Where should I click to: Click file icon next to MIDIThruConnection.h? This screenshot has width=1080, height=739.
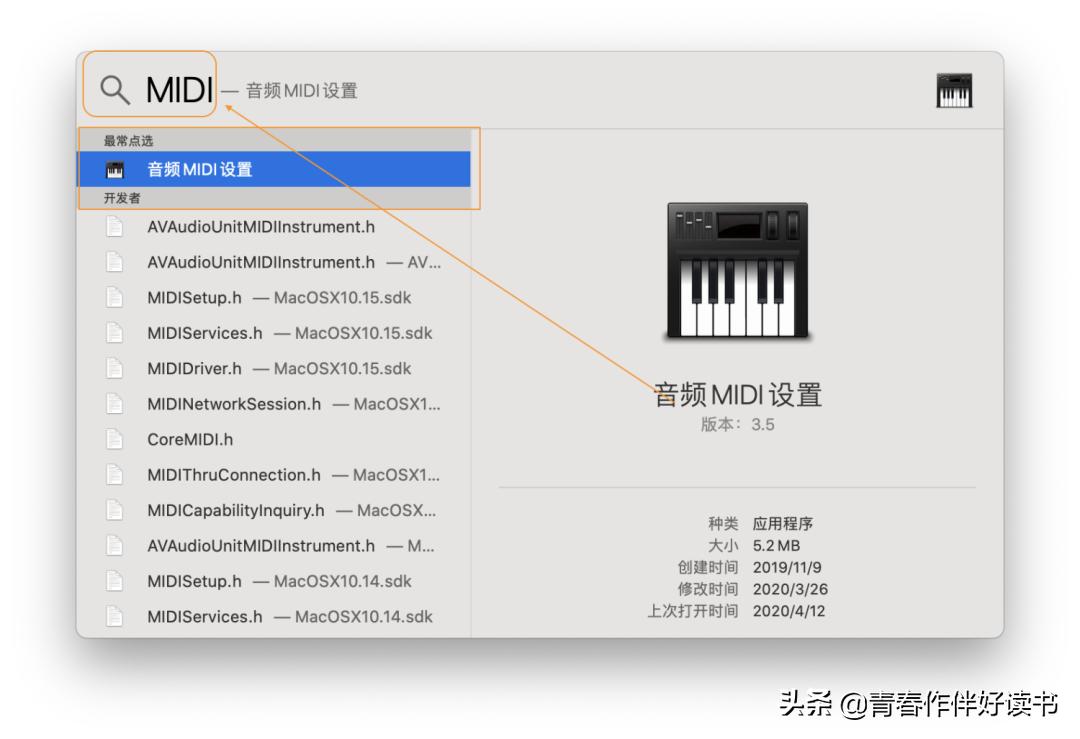114,475
